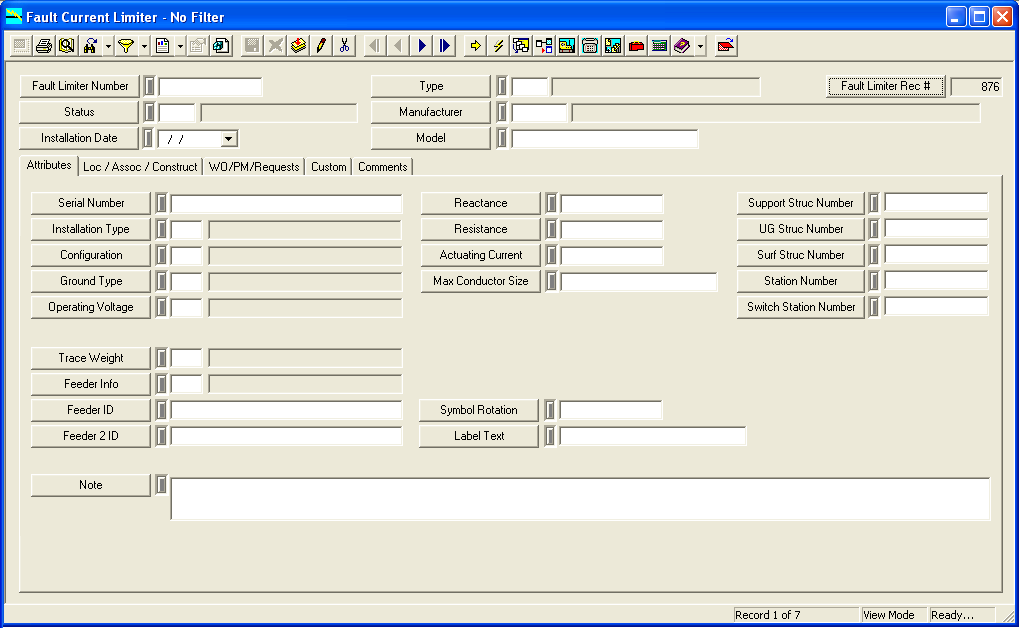
Task: Expand dropdown arrow next to help book
Action: (x=700, y=46)
